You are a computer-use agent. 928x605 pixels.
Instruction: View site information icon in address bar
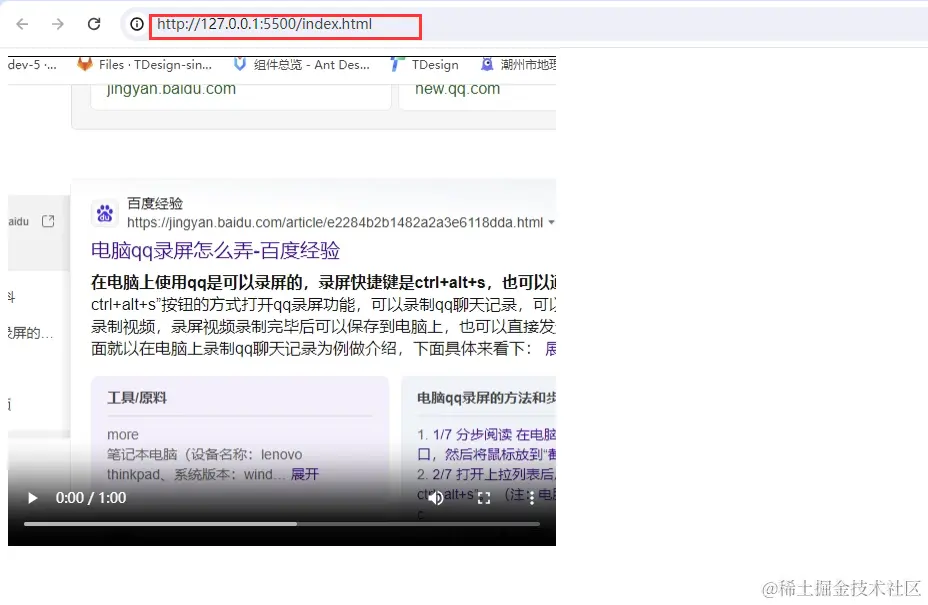coord(137,24)
